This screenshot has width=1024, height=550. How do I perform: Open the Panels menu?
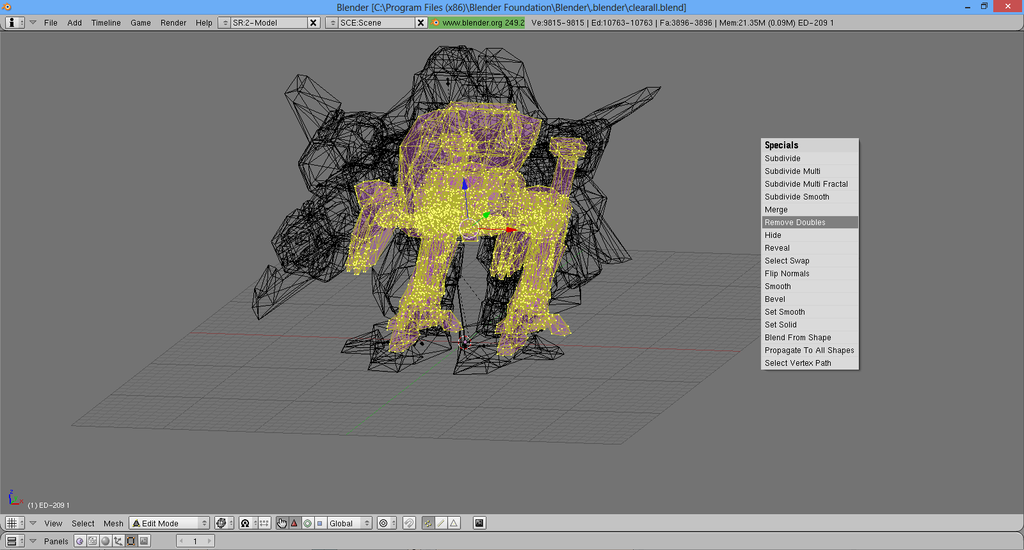tap(56, 541)
